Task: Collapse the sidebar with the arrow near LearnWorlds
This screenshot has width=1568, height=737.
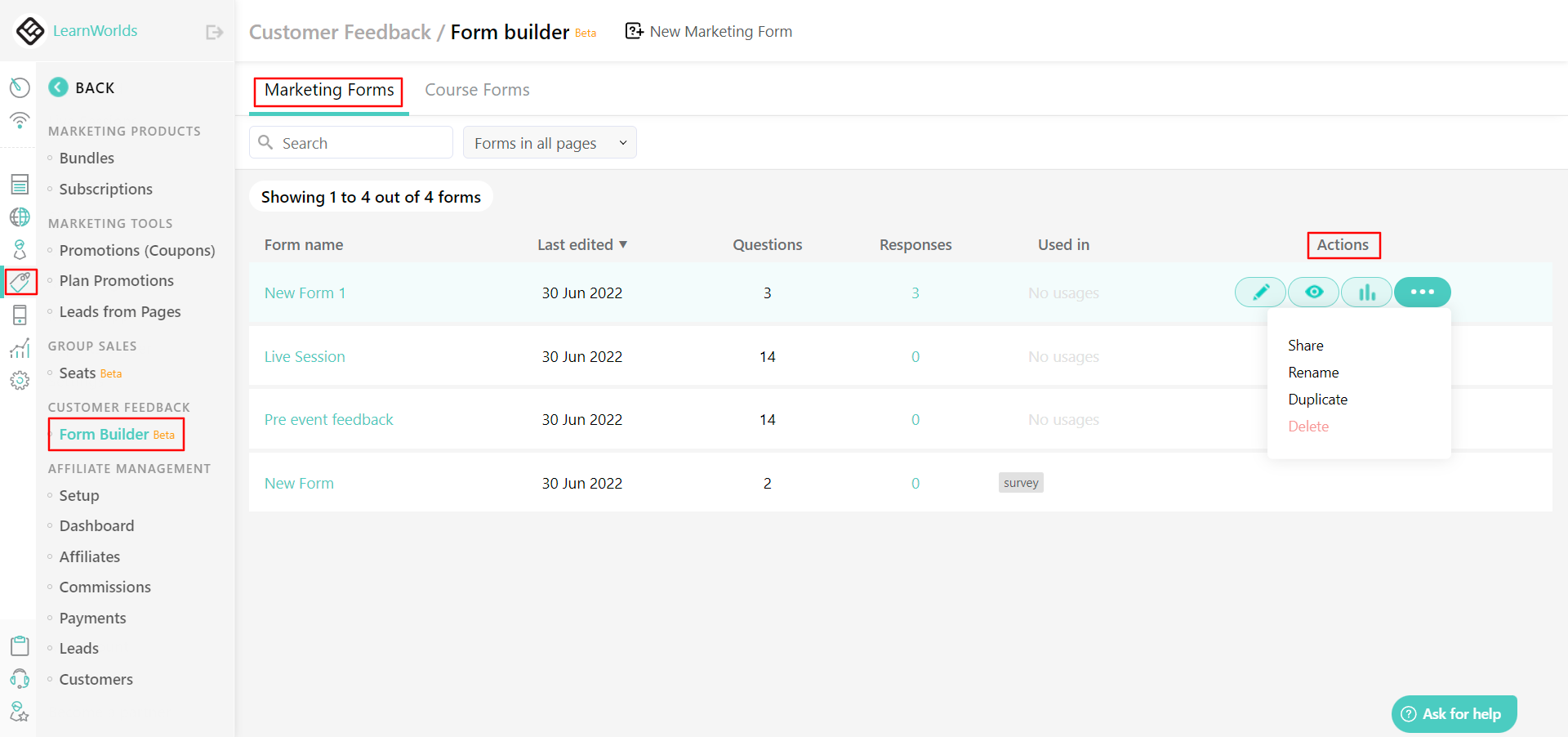Action: pyautogui.click(x=213, y=31)
